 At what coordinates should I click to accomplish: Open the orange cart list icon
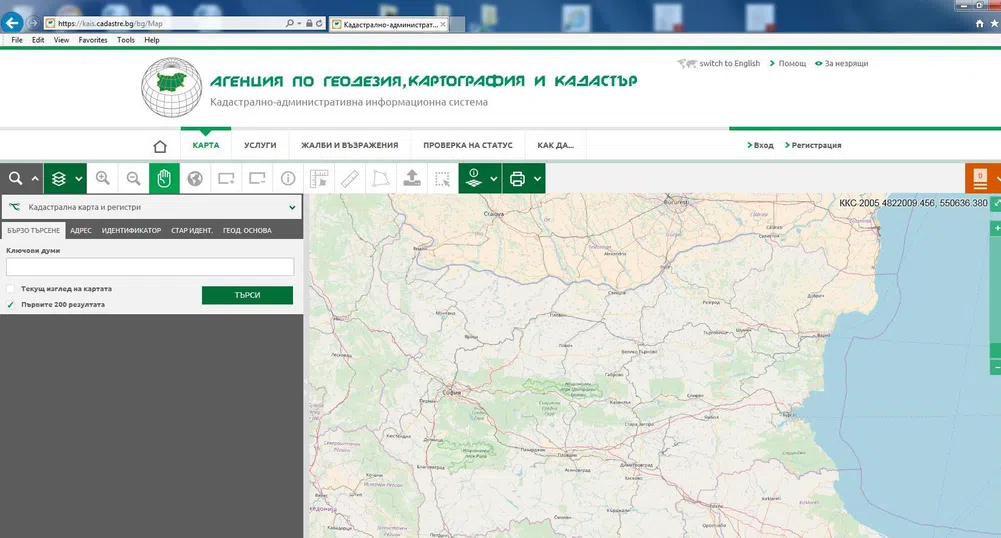pyautogui.click(x=980, y=179)
